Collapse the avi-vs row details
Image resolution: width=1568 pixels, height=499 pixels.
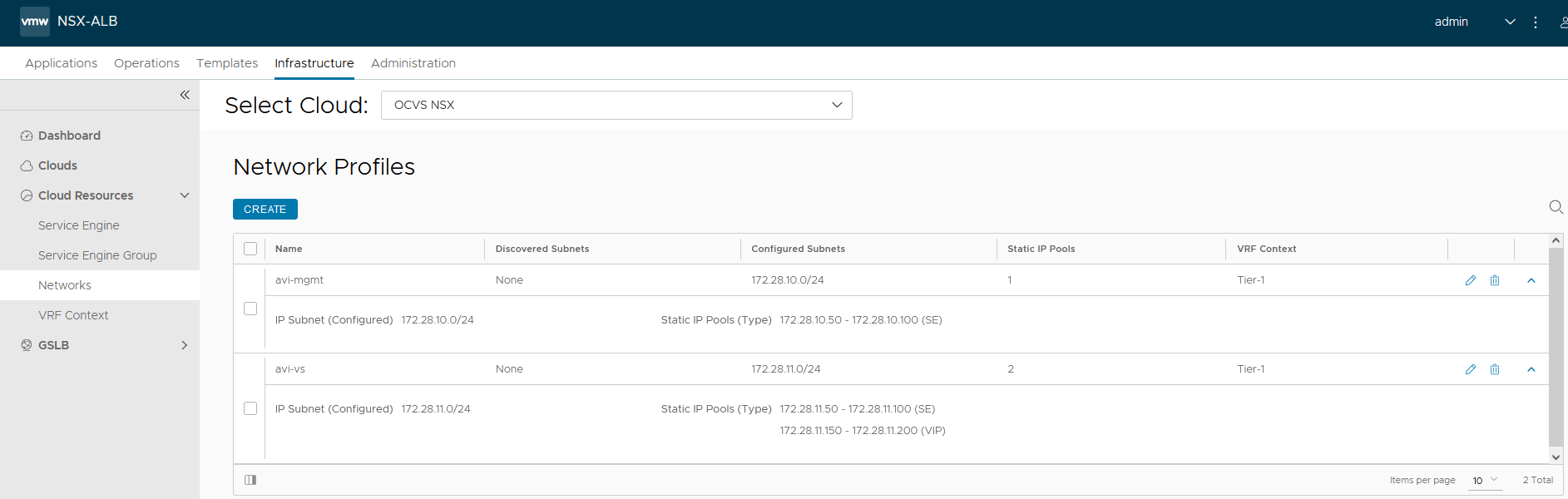1531,369
